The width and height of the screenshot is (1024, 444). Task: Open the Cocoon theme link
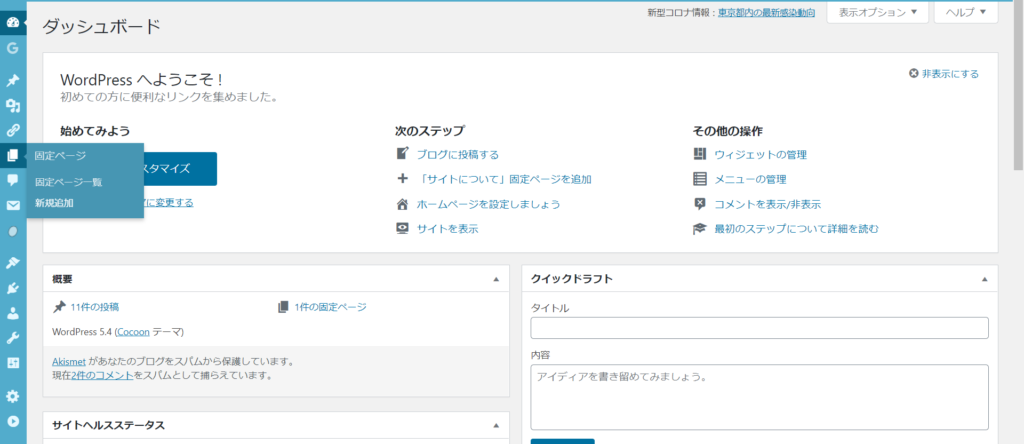[x=133, y=332]
